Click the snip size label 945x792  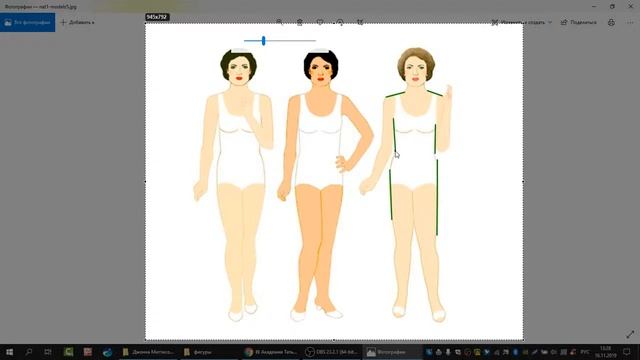pos(157,17)
